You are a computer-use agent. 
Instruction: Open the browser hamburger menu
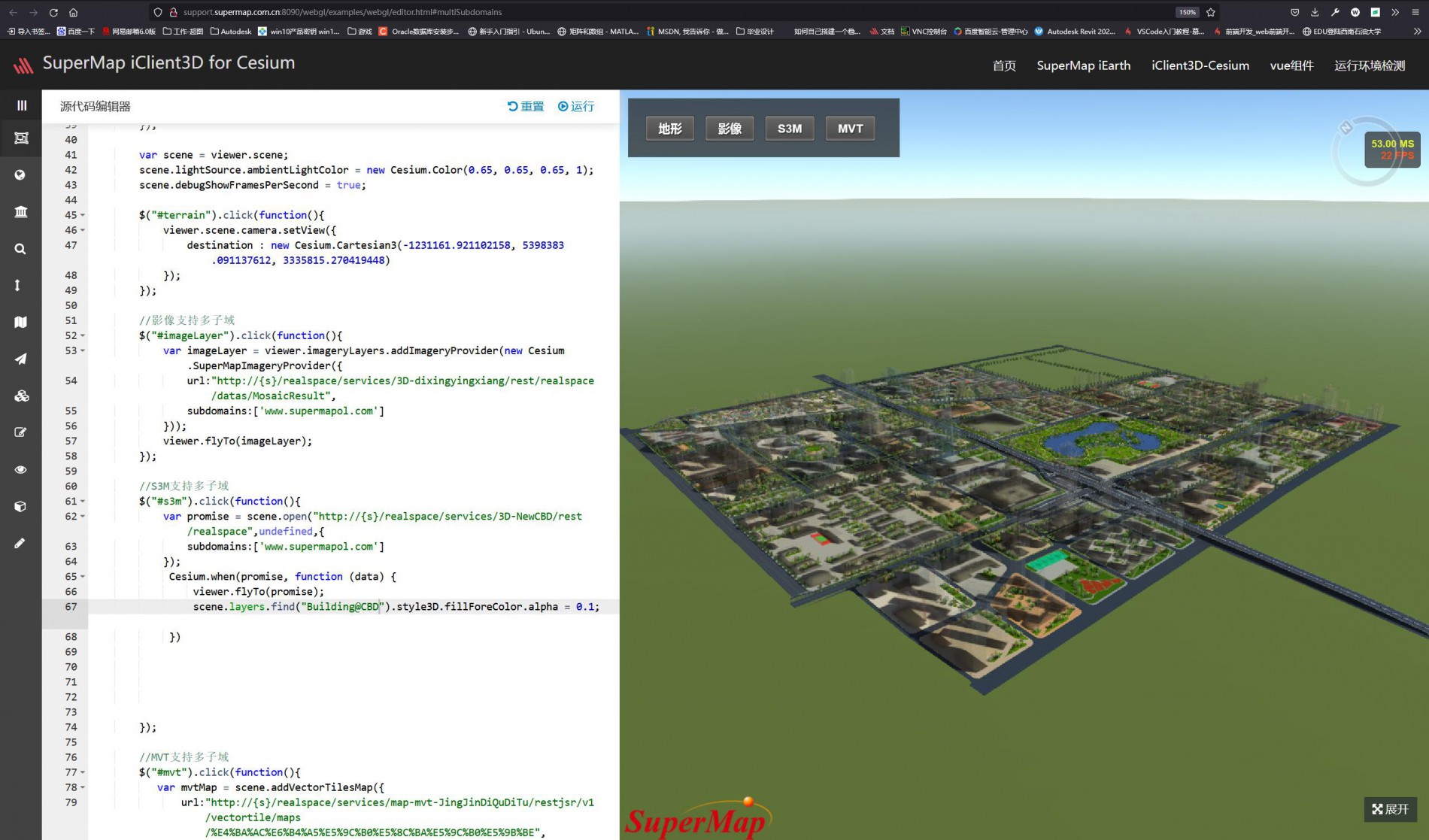[1415, 12]
